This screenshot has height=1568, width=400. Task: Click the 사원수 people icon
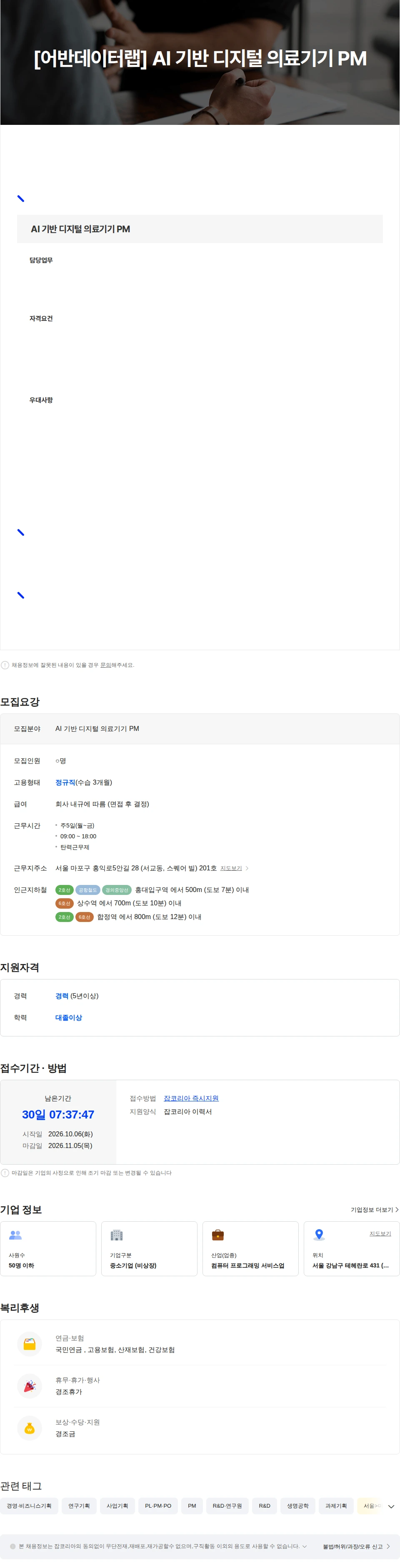pyautogui.click(x=15, y=1235)
